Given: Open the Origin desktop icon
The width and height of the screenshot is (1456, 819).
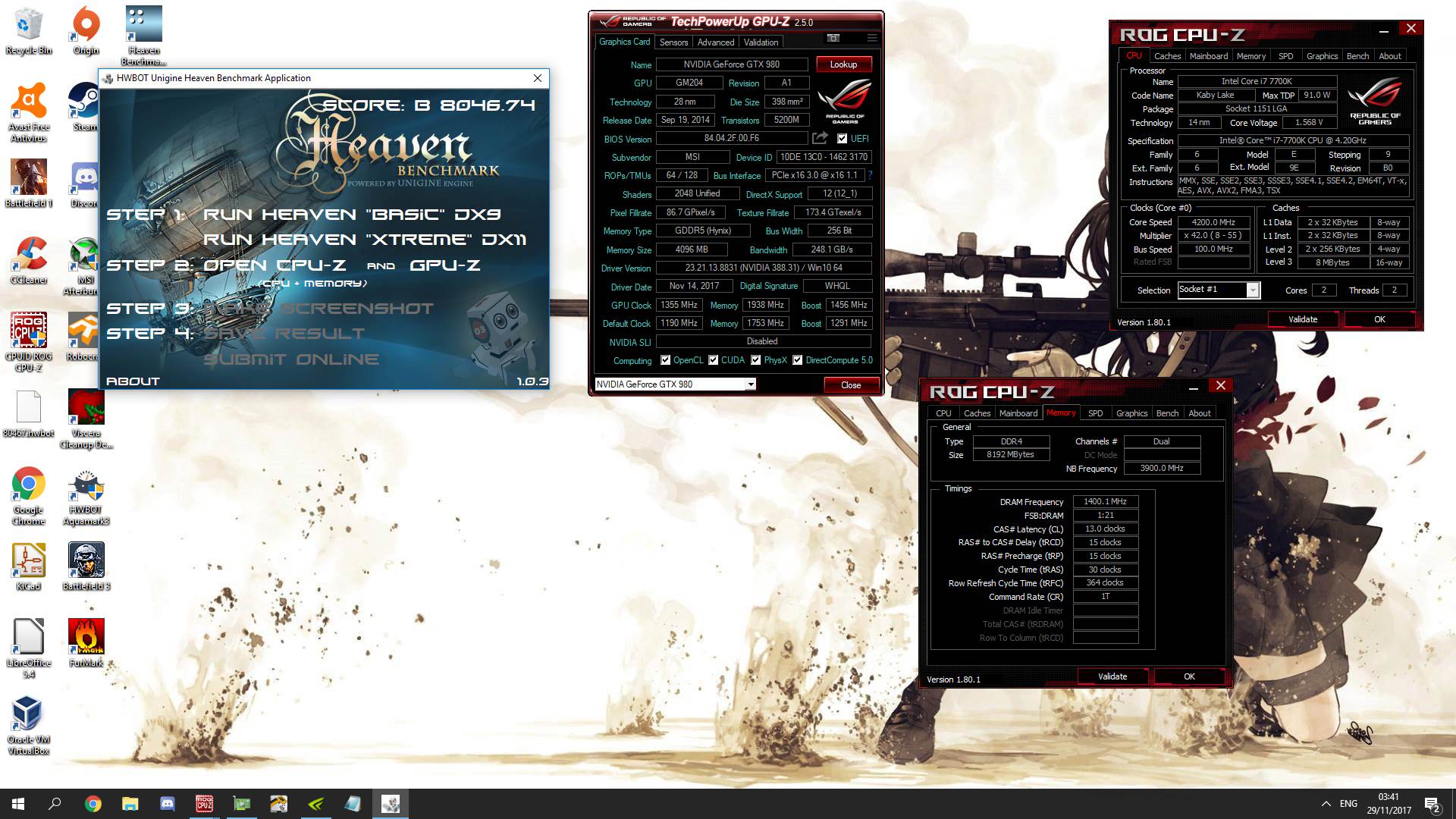Looking at the screenshot, I should click(x=86, y=31).
